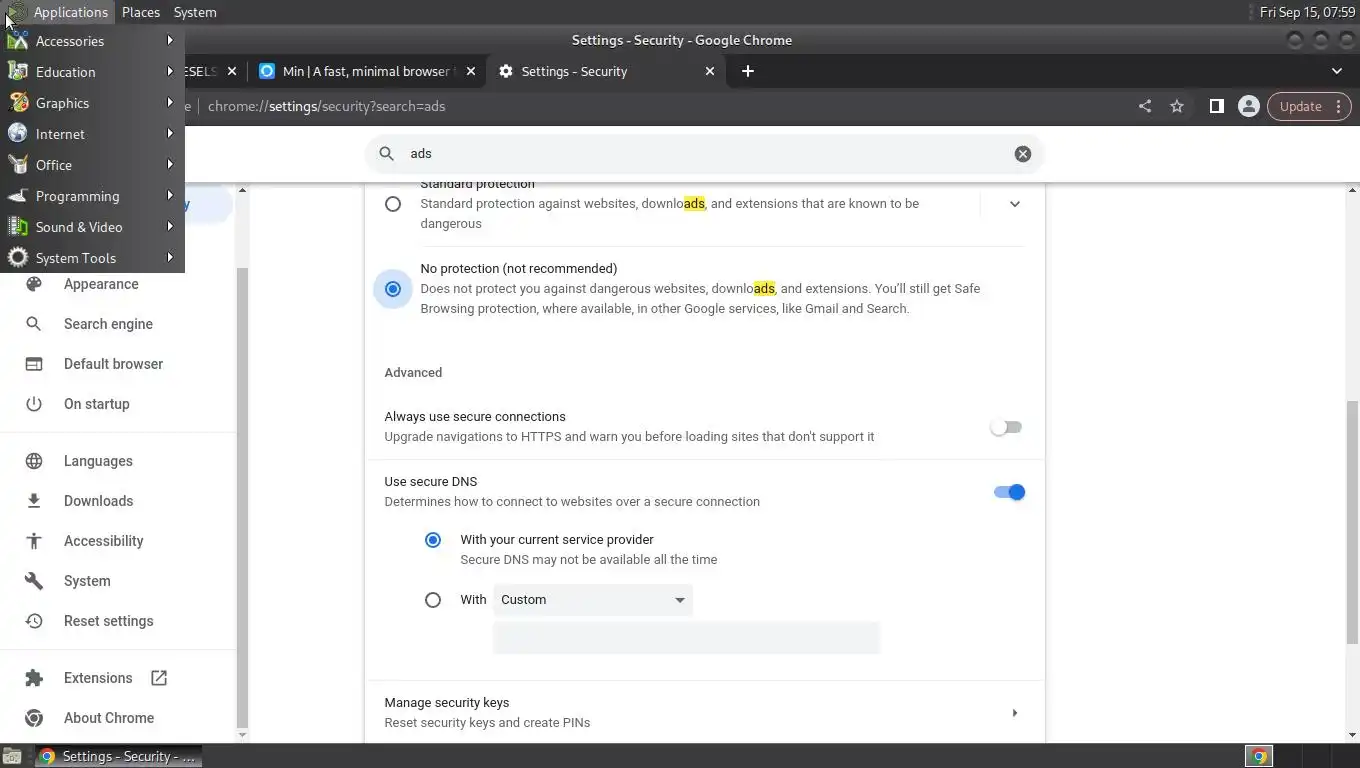Click the search magnifier icon in settings

tap(386, 154)
